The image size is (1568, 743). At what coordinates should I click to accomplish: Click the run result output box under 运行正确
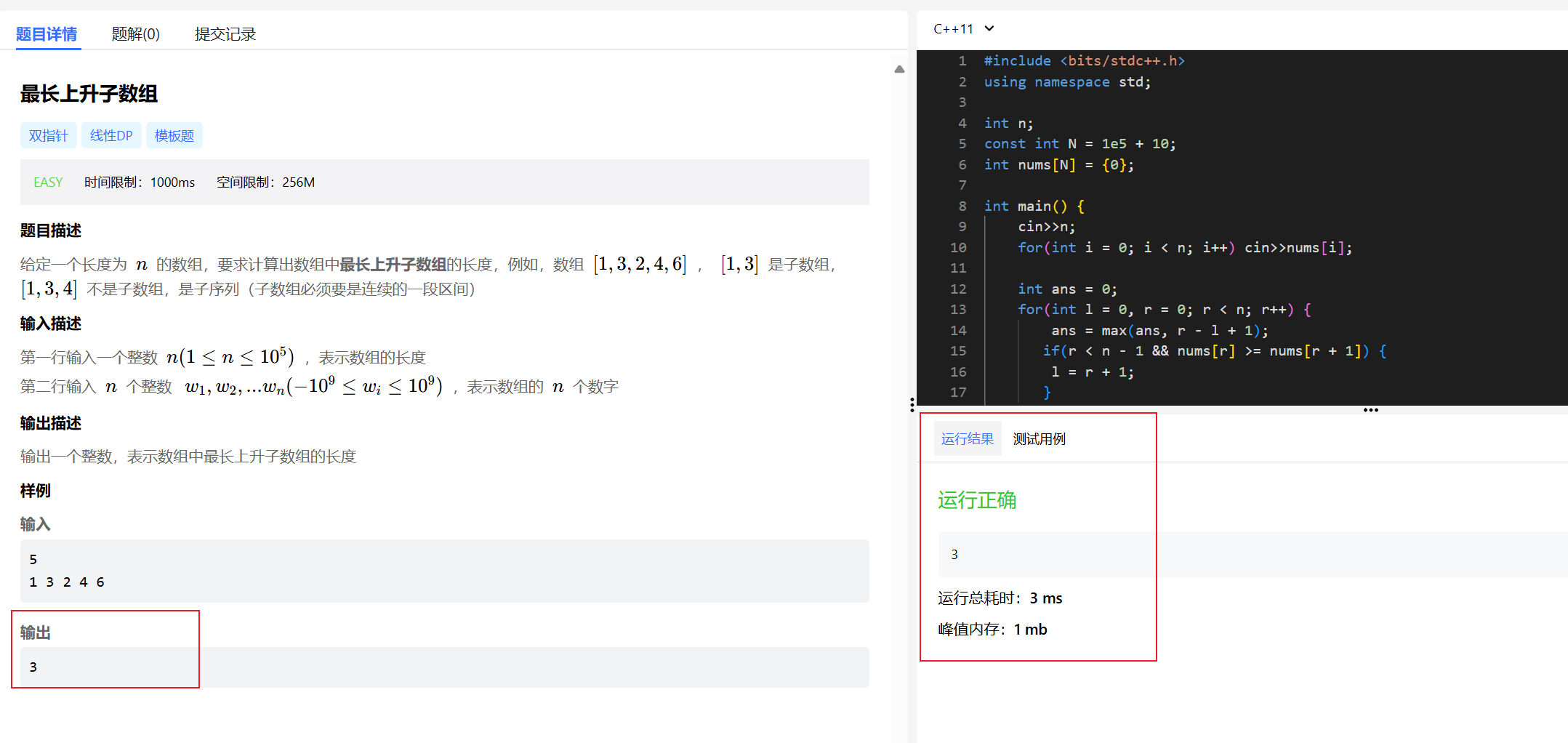pyautogui.click(x=1250, y=555)
